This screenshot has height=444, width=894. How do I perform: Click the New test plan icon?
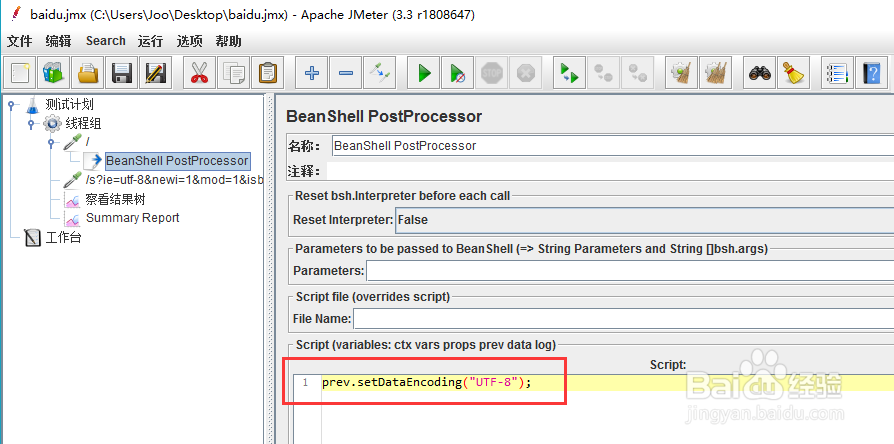(x=21, y=73)
